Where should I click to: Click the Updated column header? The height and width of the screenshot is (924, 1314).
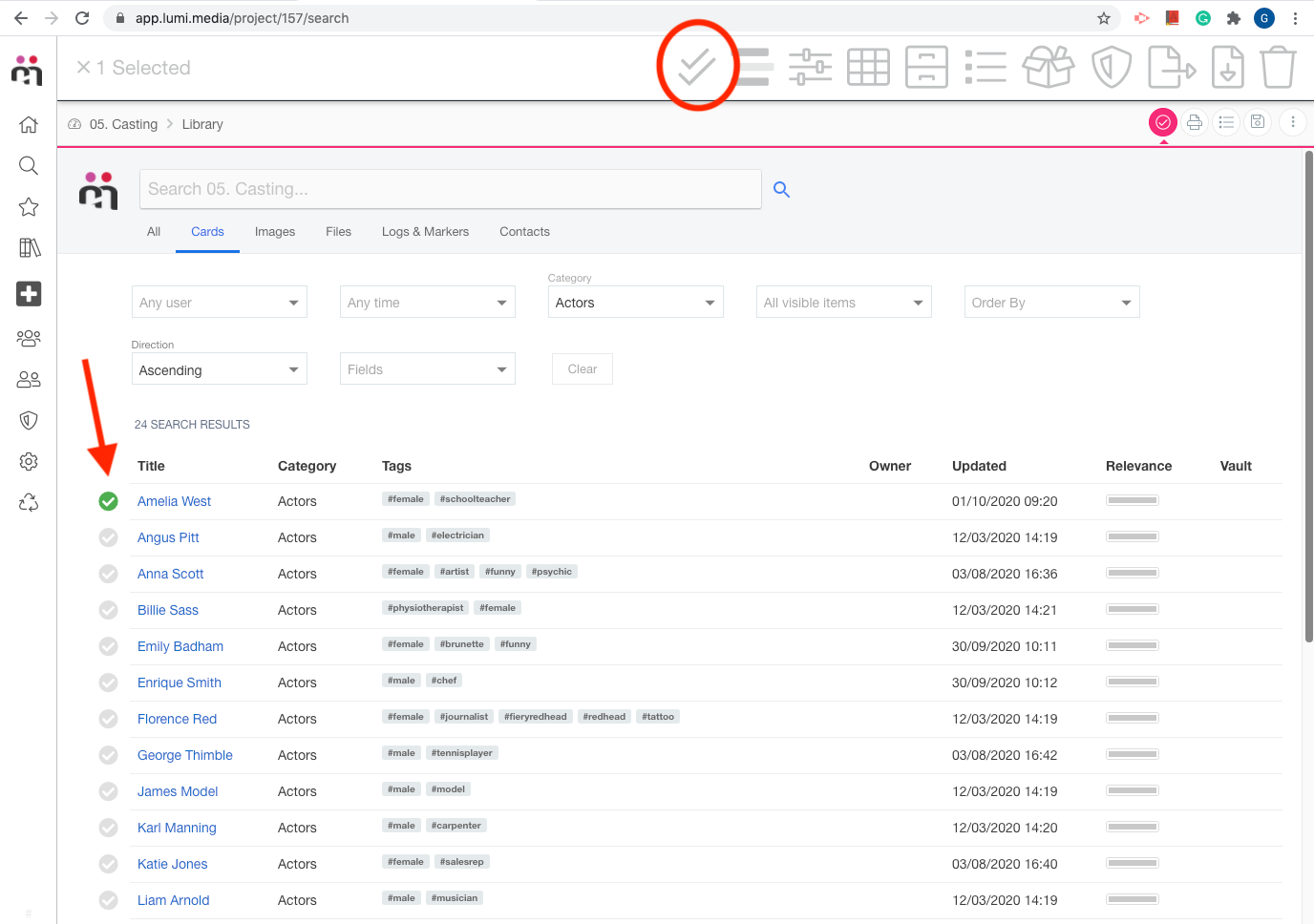click(x=979, y=466)
